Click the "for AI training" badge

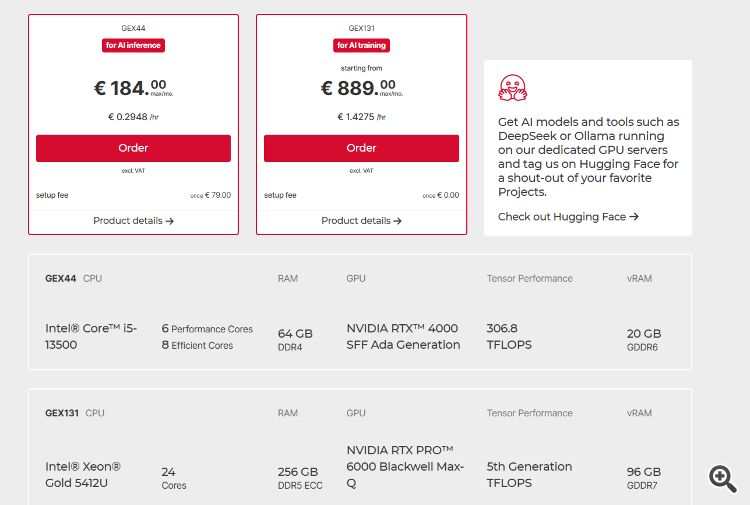[x=361, y=45]
